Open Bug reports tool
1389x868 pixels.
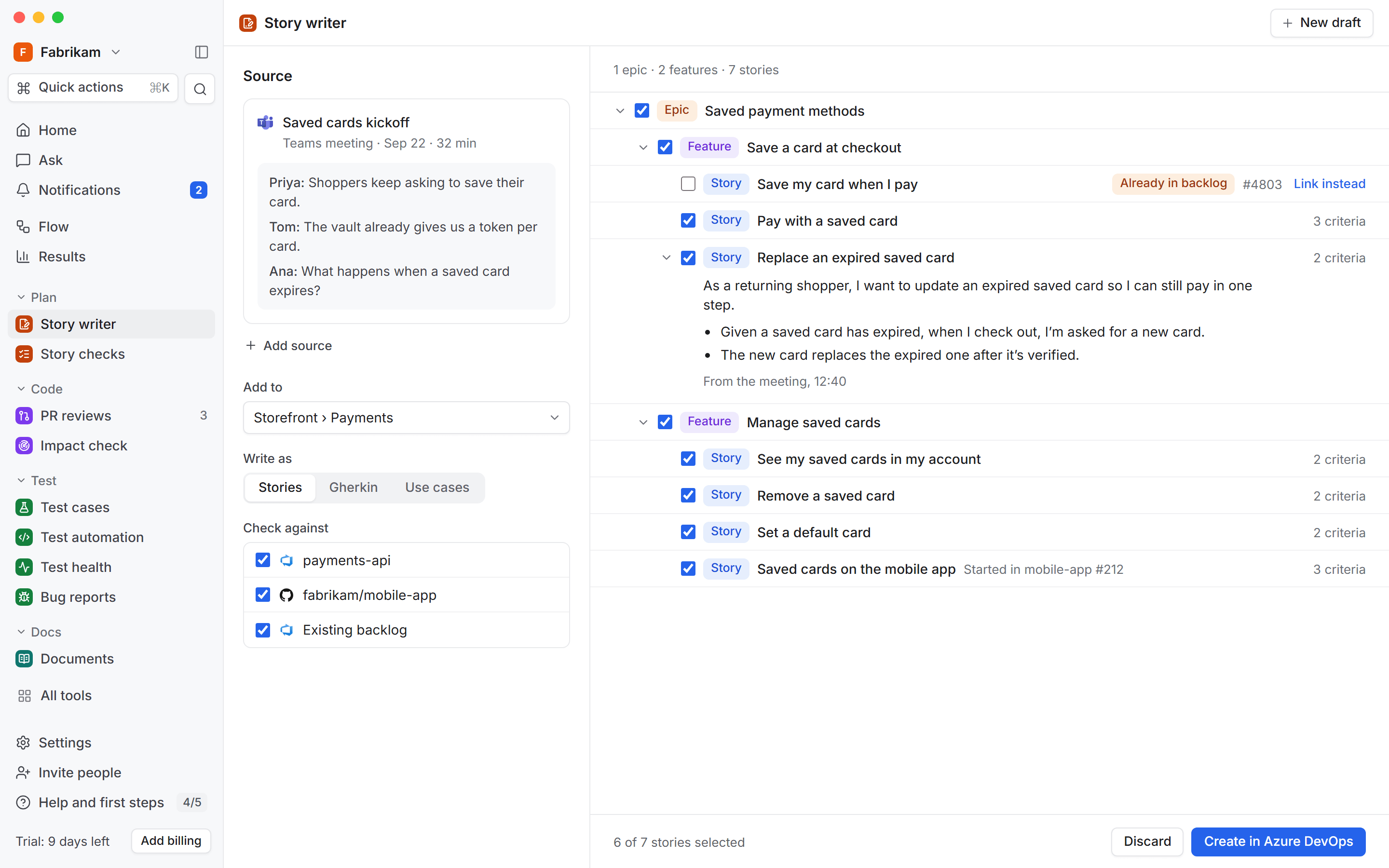coord(111,597)
